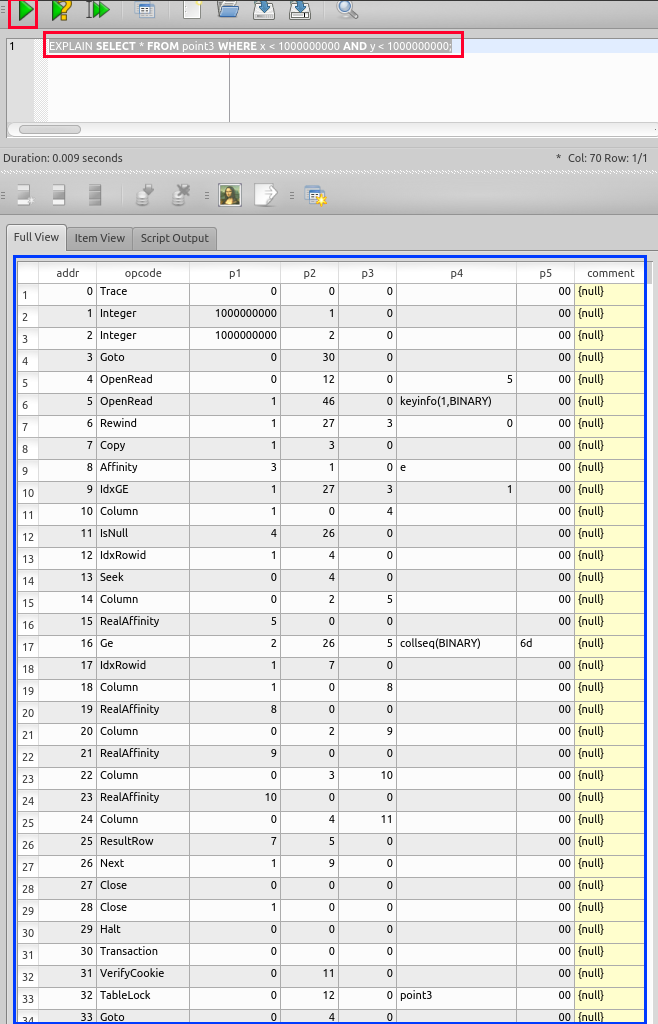
Task: Click the rollback database icon with X
Action: (181, 195)
